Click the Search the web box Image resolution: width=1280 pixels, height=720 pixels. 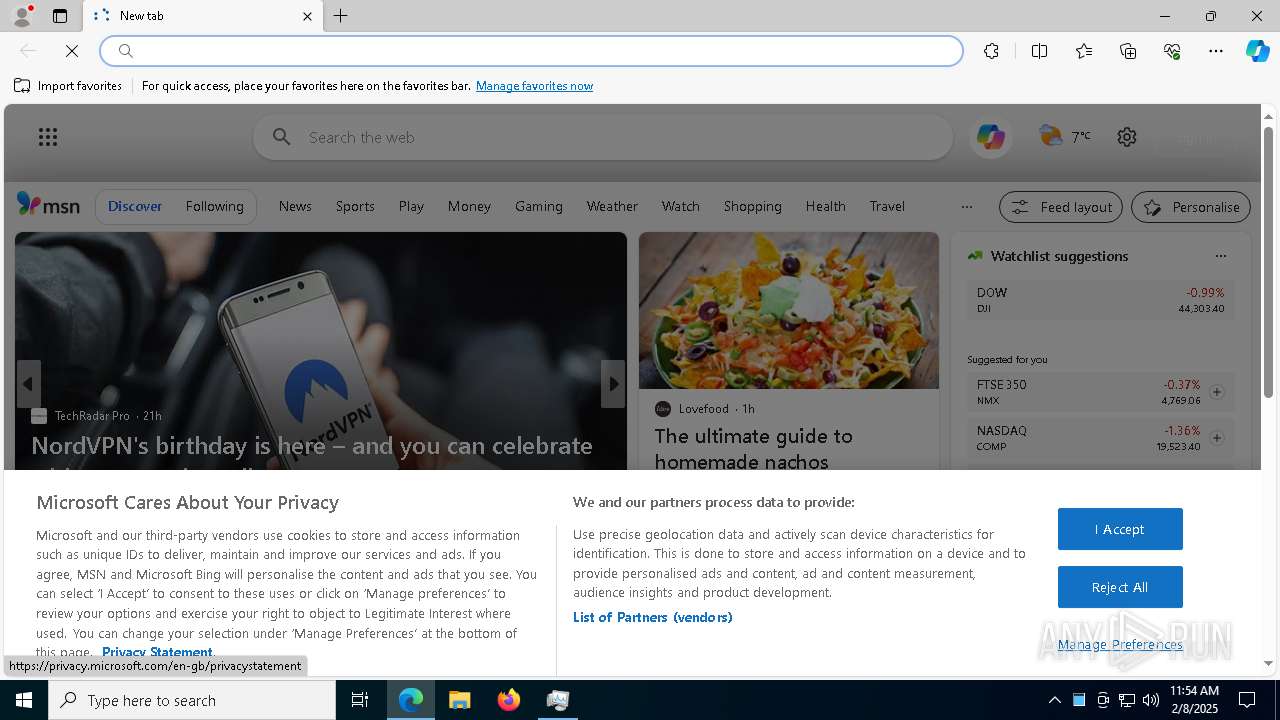[603, 137]
